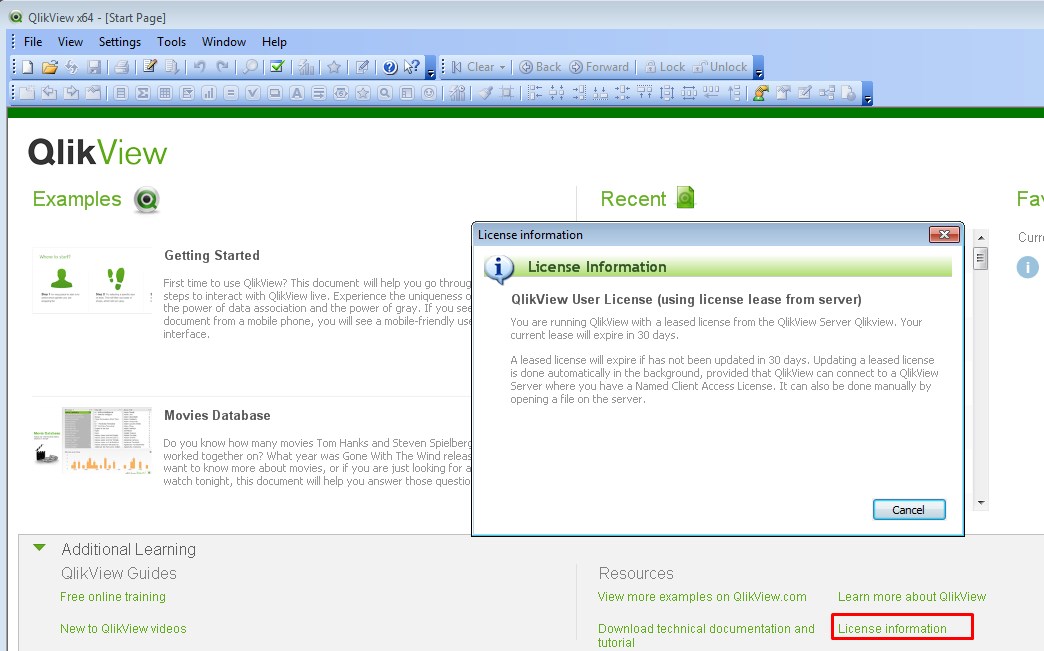Click the Create Chart bar icon
Viewport: 1044px width, 651px height.
(x=208, y=93)
